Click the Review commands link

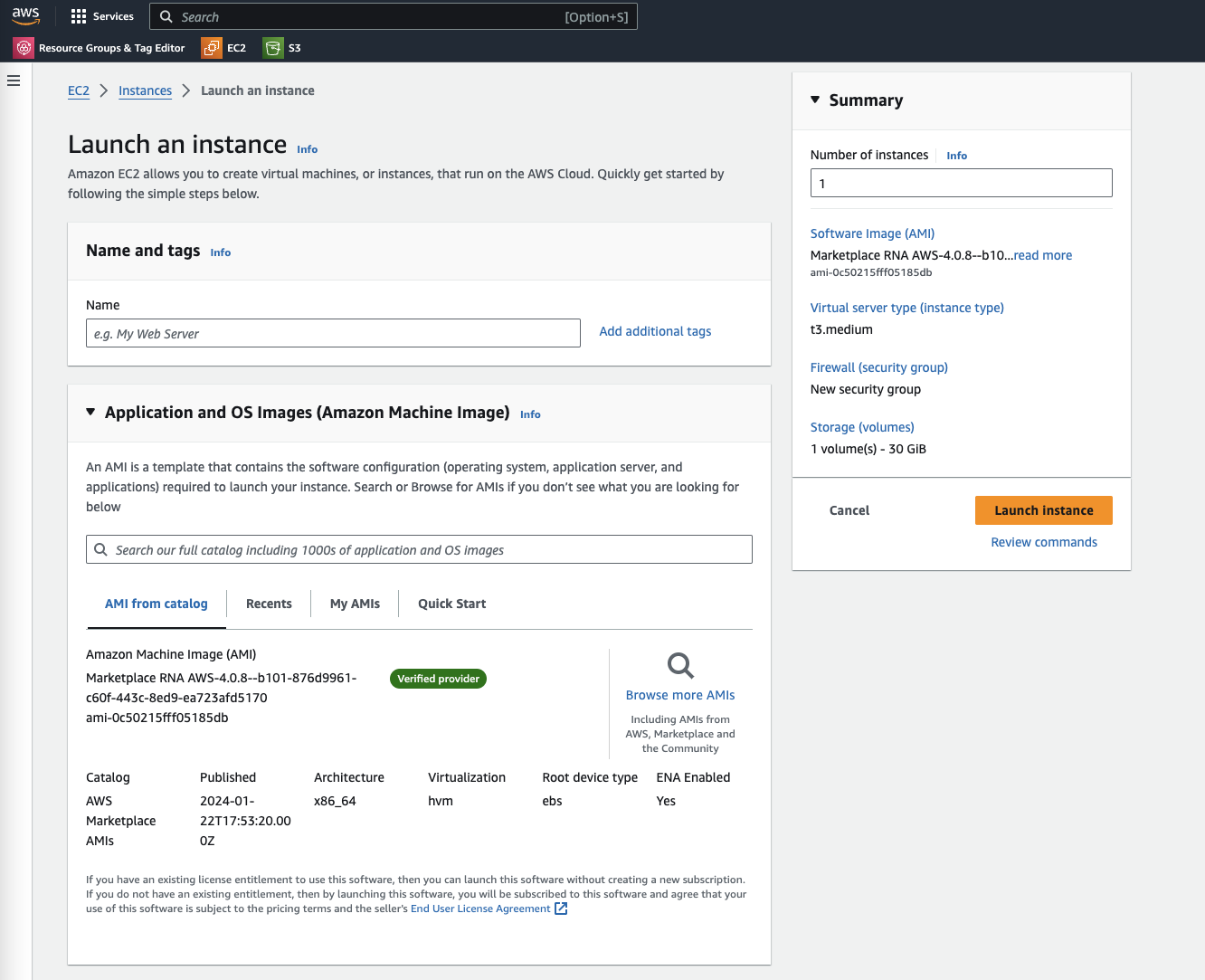[x=1043, y=541]
